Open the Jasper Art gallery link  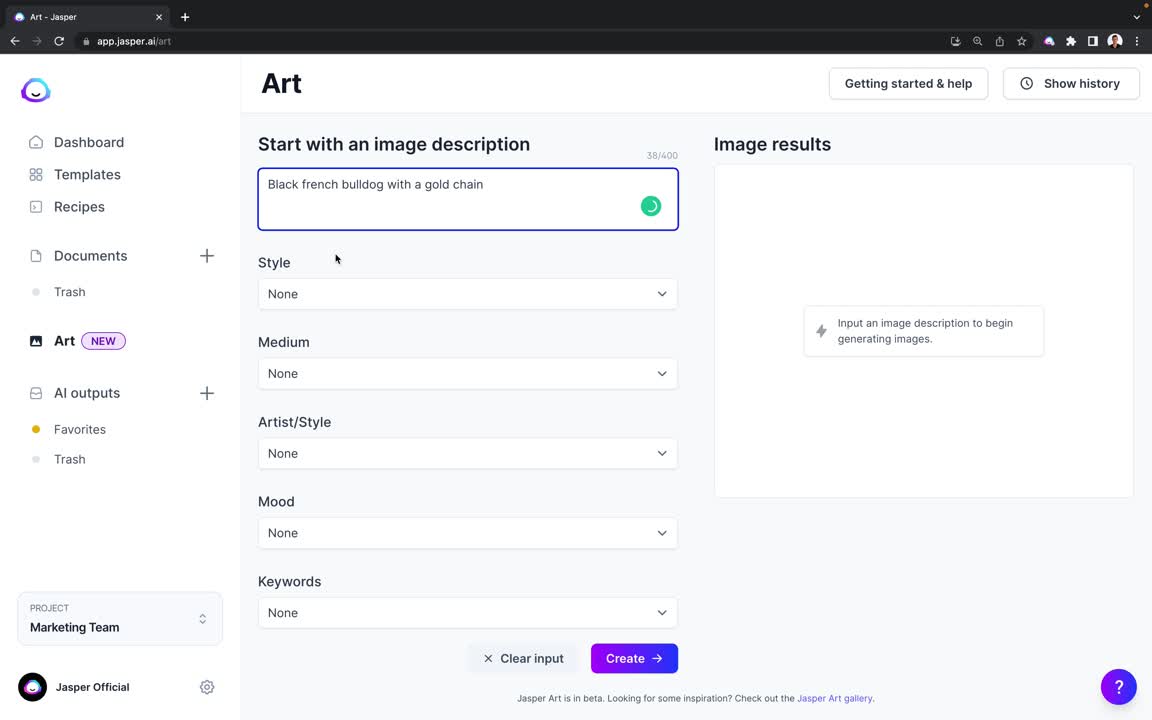[x=835, y=698]
